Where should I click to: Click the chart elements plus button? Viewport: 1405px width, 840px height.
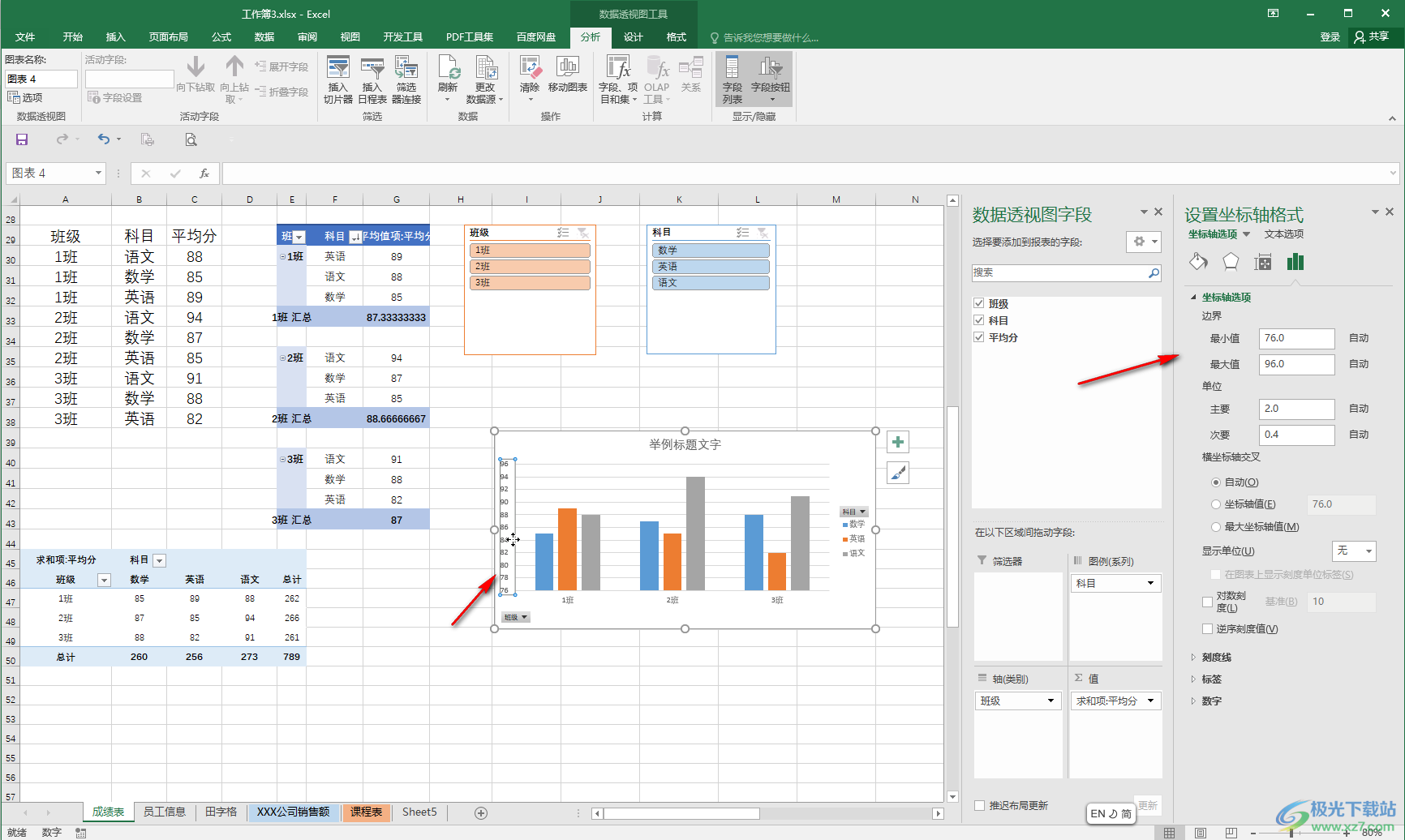(898, 442)
